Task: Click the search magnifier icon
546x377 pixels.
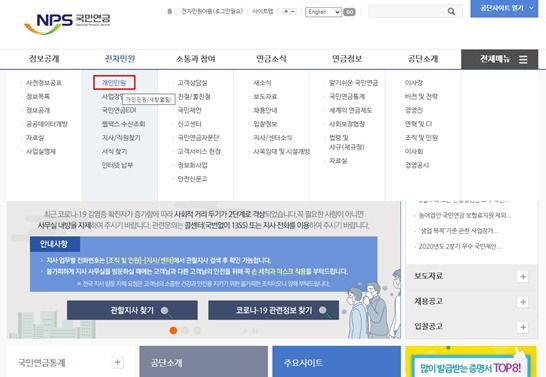Action: point(451,11)
